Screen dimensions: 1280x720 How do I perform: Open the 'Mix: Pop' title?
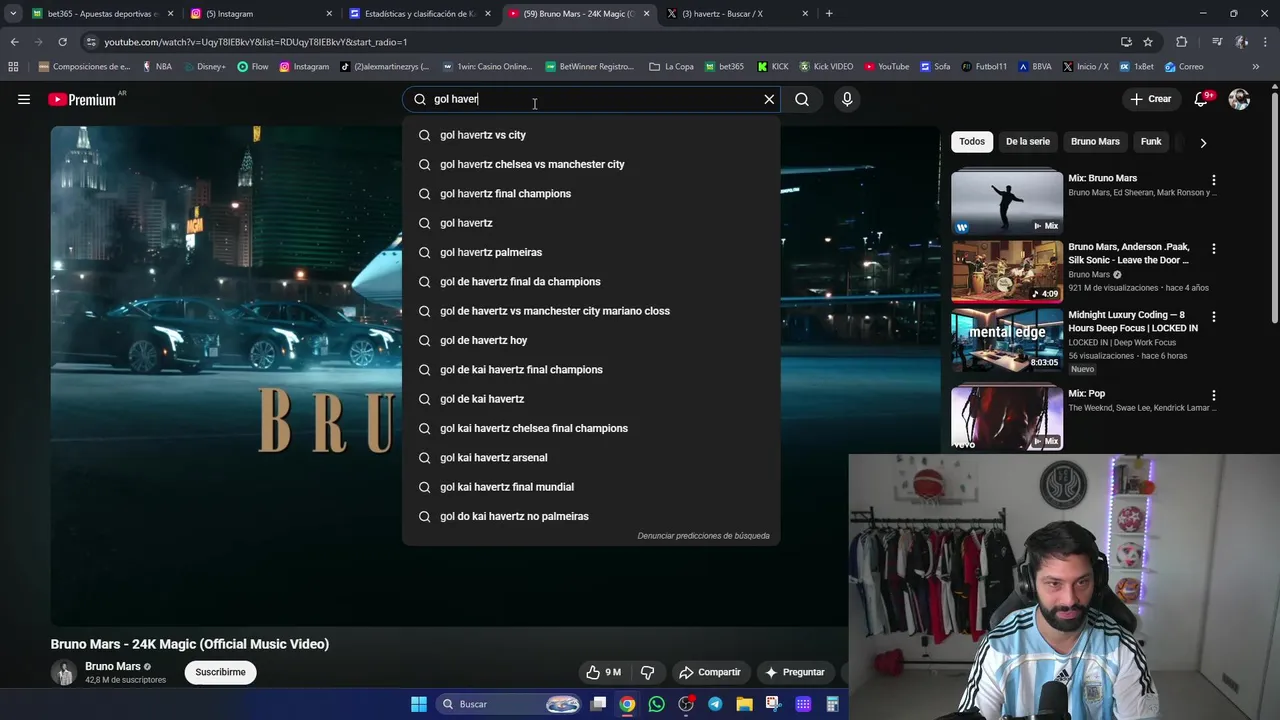1086,394
